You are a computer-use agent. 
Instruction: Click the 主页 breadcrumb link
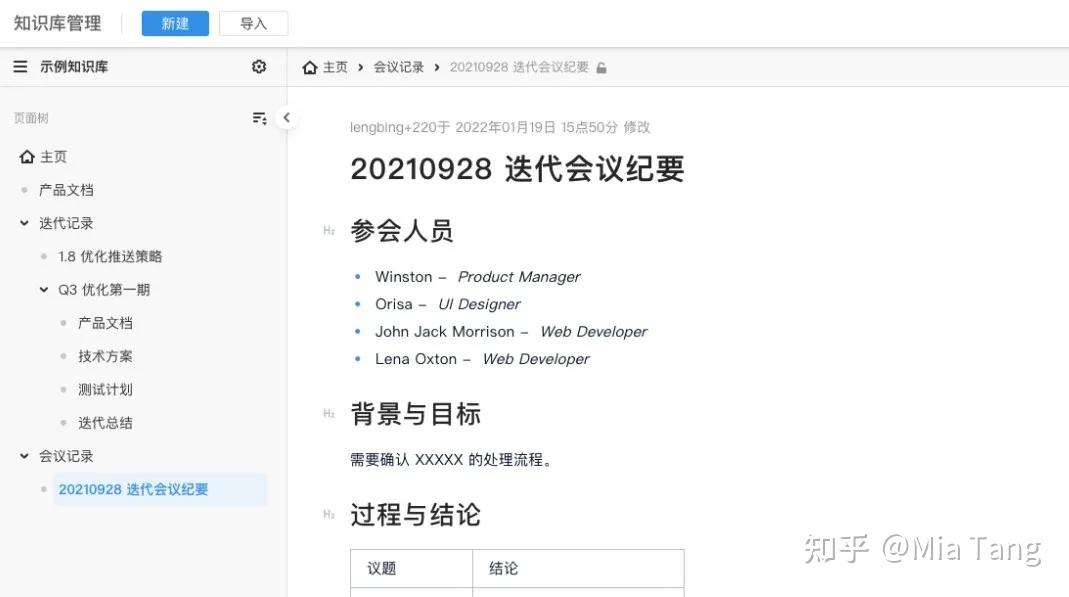pos(335,67)
